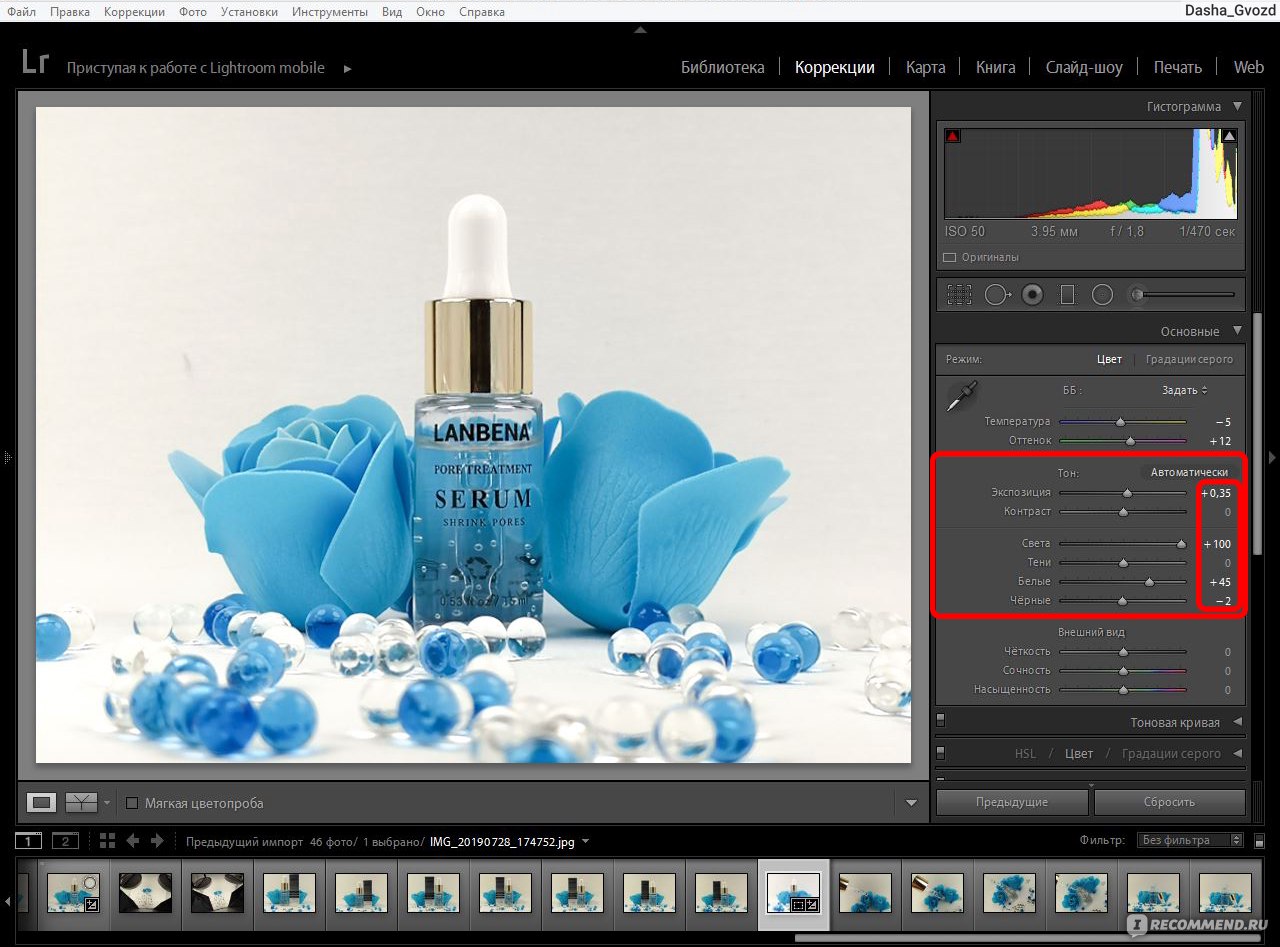Screen dimensions: 1280x947
Task: Expand the Тоновая кривая panel
Action: [1237, 722]
